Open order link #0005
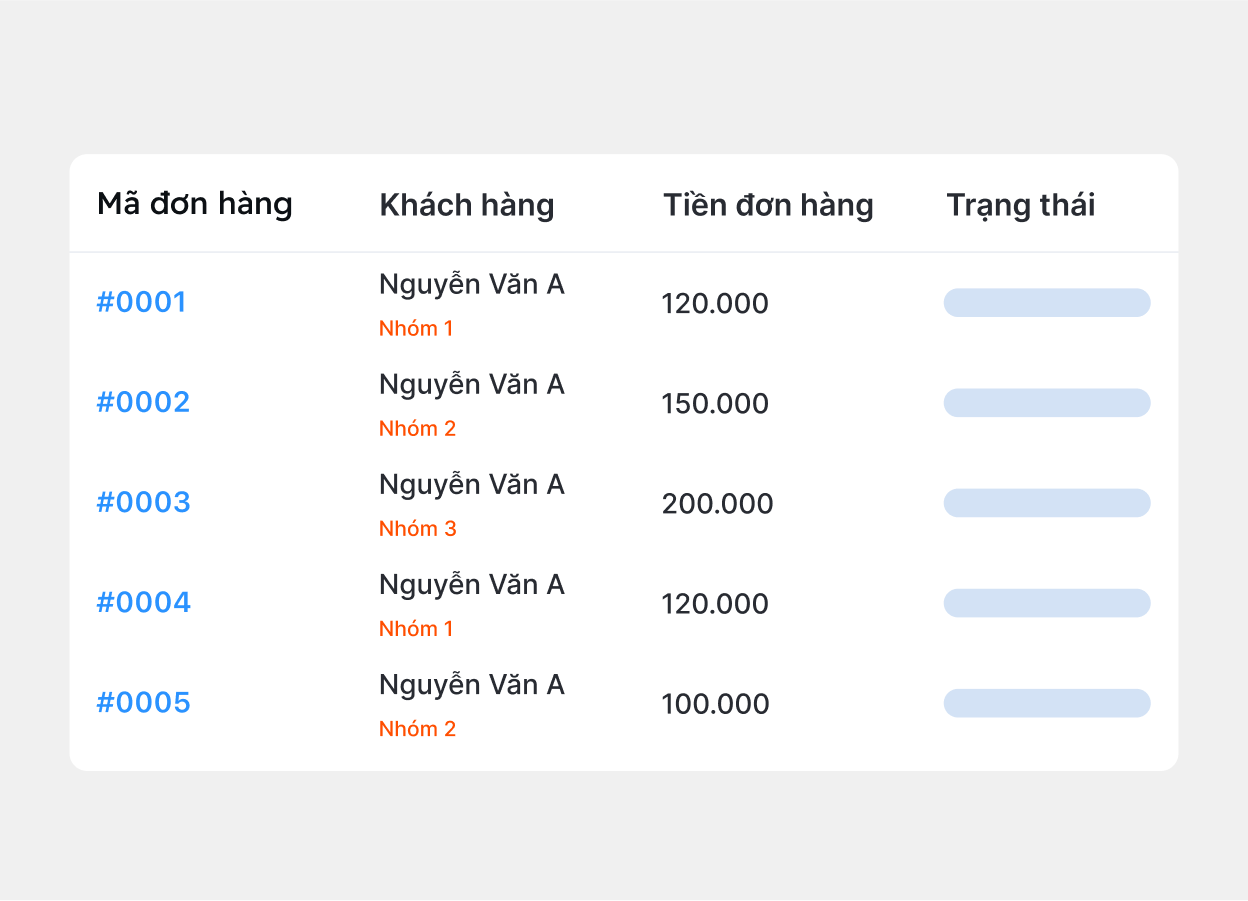The width and height of the screenshot is (1248, 901). pos(143,703)
